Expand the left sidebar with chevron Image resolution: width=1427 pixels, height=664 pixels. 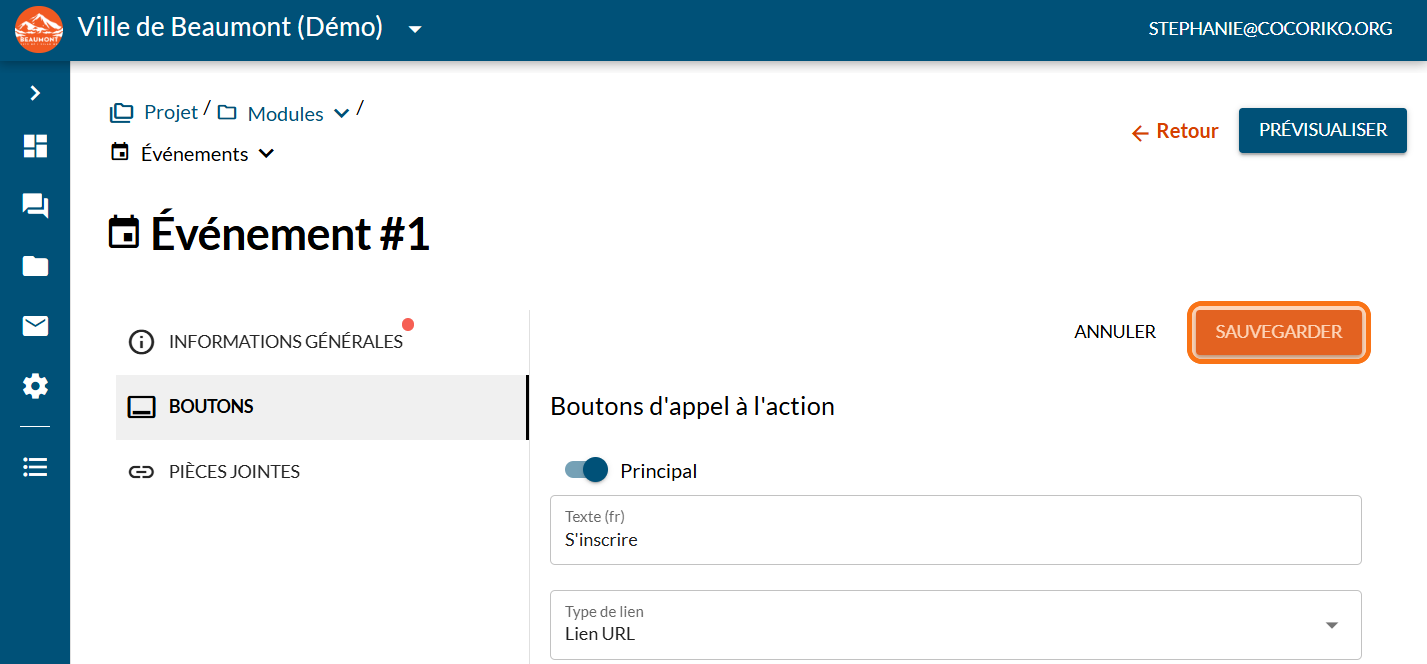(x=35, y=93)
